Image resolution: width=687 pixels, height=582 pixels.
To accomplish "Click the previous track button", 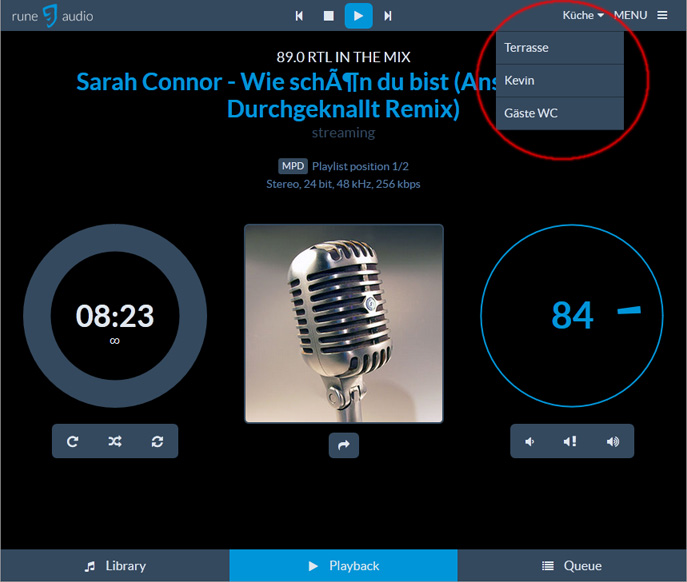I will tap(299, 16).
